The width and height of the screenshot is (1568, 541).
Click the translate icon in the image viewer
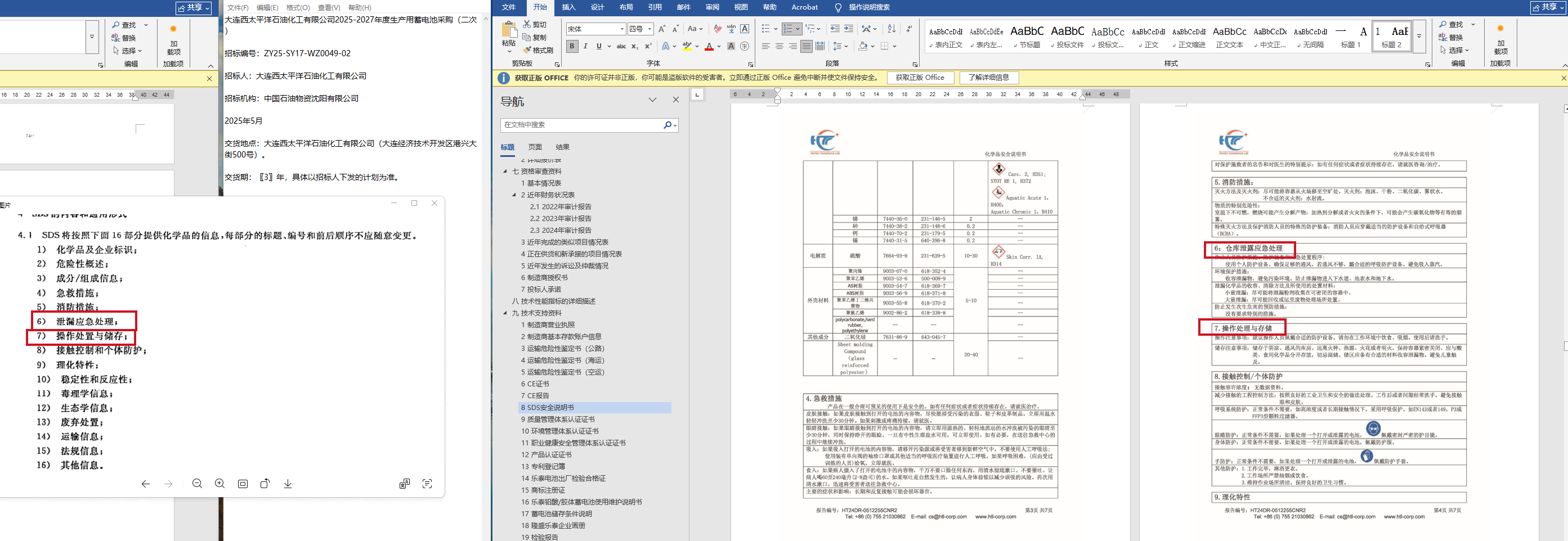coord(404,484)
